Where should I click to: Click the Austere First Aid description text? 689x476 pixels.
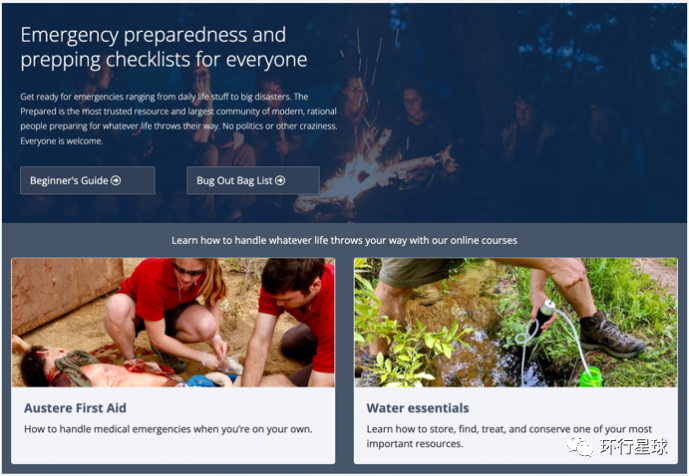point(168,429)
